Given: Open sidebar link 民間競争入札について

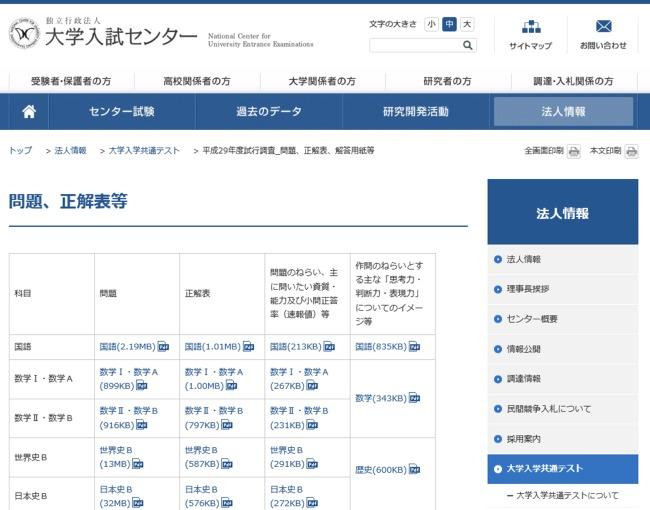Looking at the screenshot, I should click(563, 409).
